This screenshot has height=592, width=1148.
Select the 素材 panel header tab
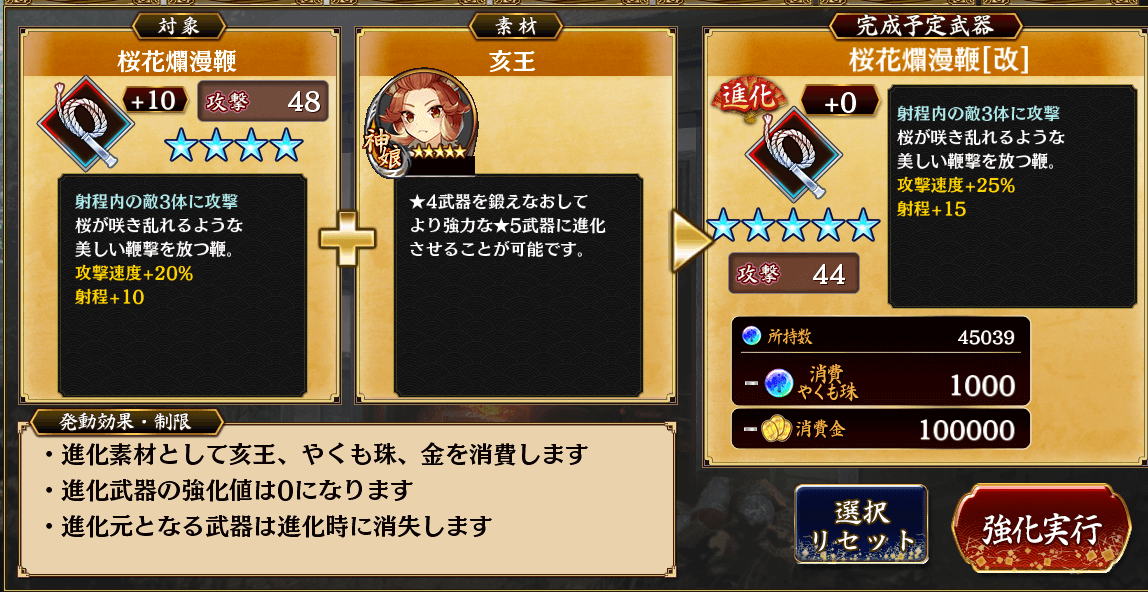coord(513,27)
